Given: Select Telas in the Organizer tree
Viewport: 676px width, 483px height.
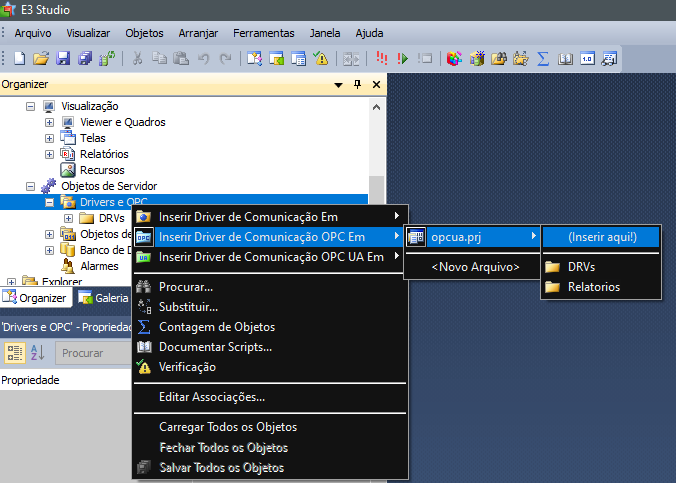Looking at the screenshot, I should 93,138.
